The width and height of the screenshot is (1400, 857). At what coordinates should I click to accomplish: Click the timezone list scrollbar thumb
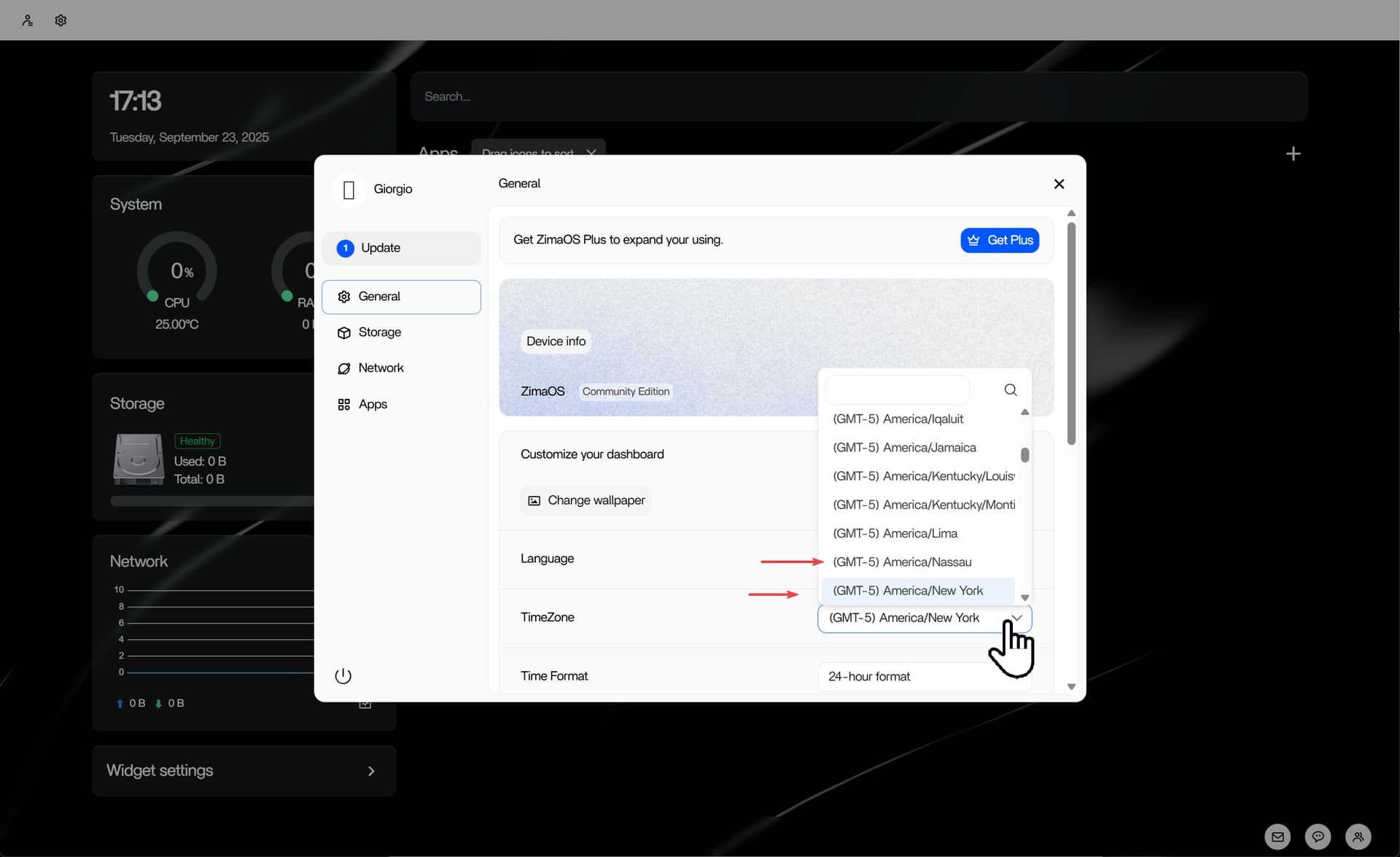coord(1024,455)
